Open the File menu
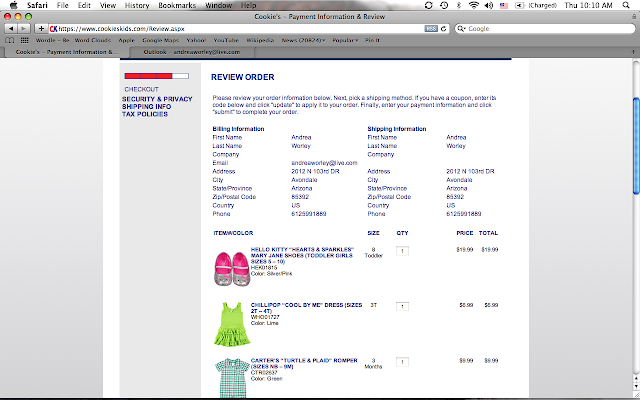Viewport: 640px width, 400px height. pos(62,5)
